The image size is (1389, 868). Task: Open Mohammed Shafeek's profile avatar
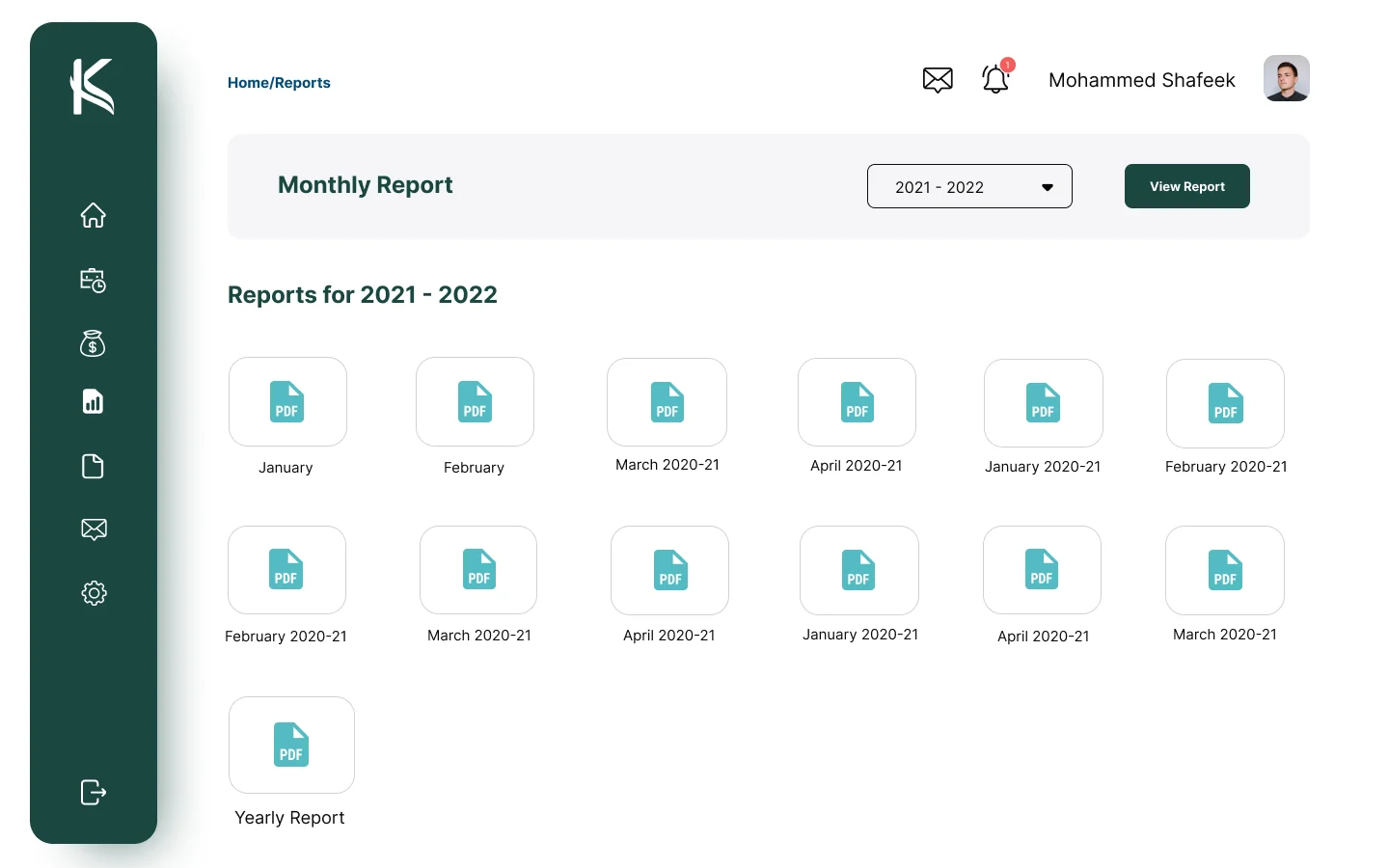coord(1287,78)
